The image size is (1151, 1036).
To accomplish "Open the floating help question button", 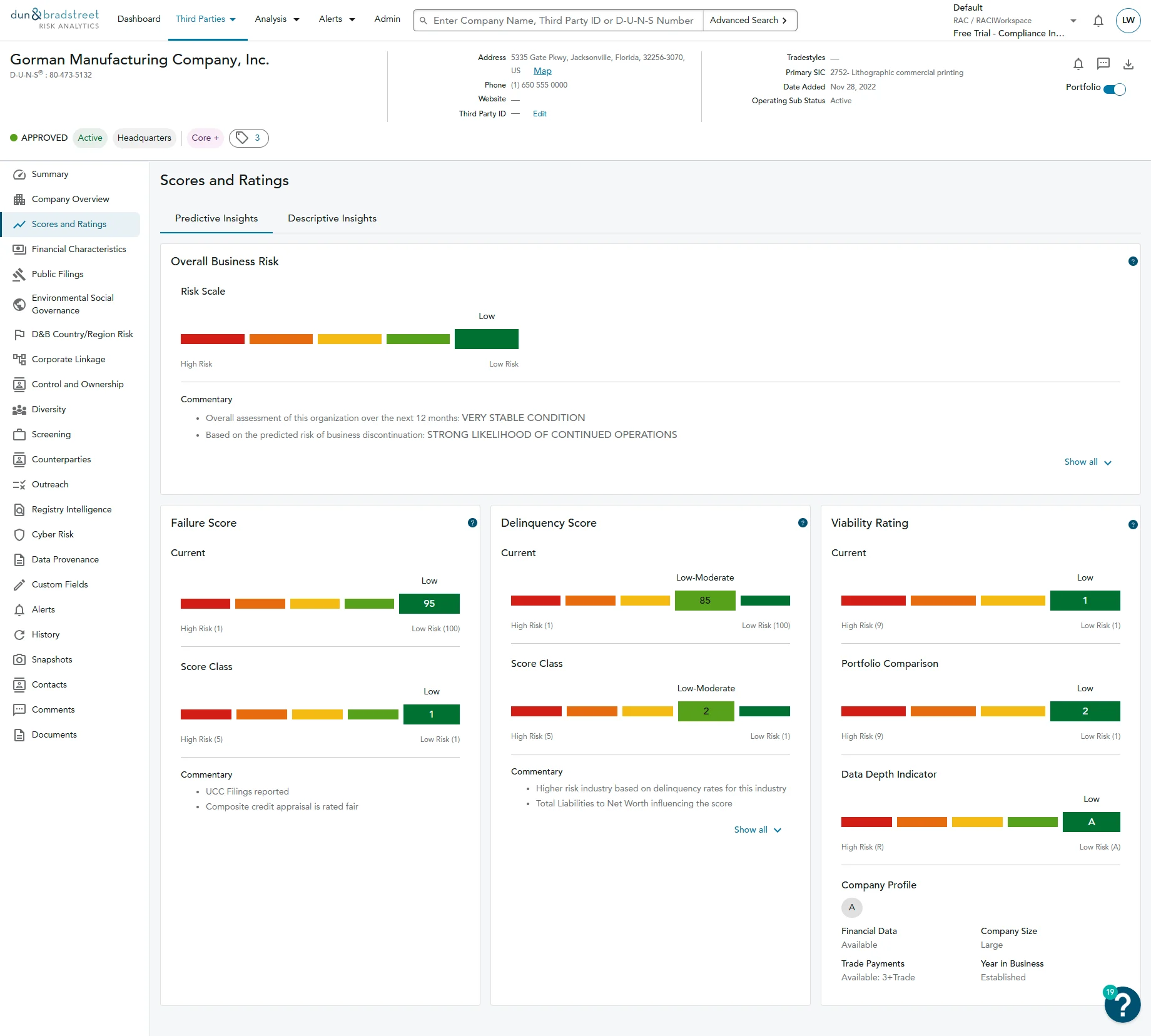I will pyautogui.click(x=1122, y=1004).
